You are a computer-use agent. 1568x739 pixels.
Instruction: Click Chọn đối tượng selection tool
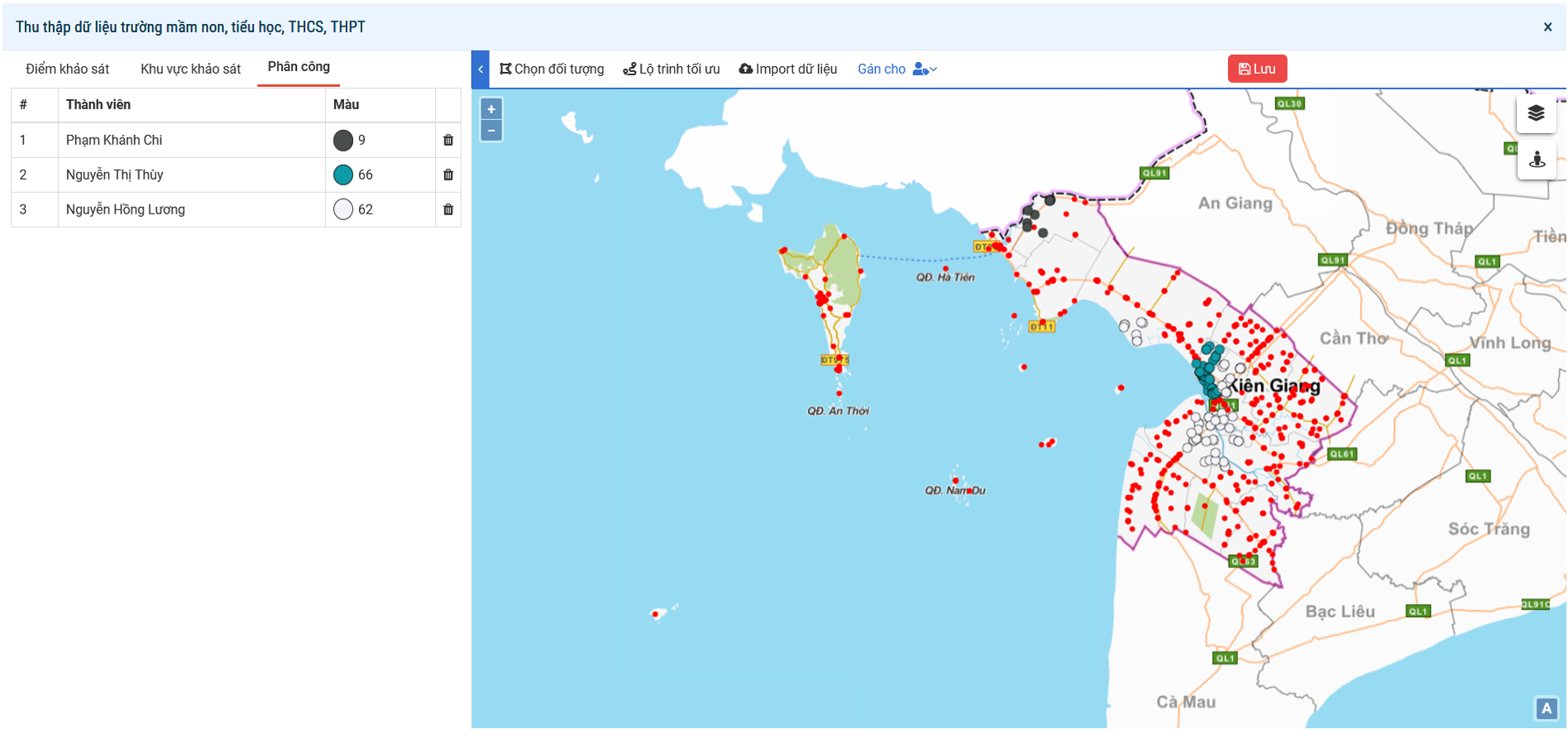[x=552, y=70]
